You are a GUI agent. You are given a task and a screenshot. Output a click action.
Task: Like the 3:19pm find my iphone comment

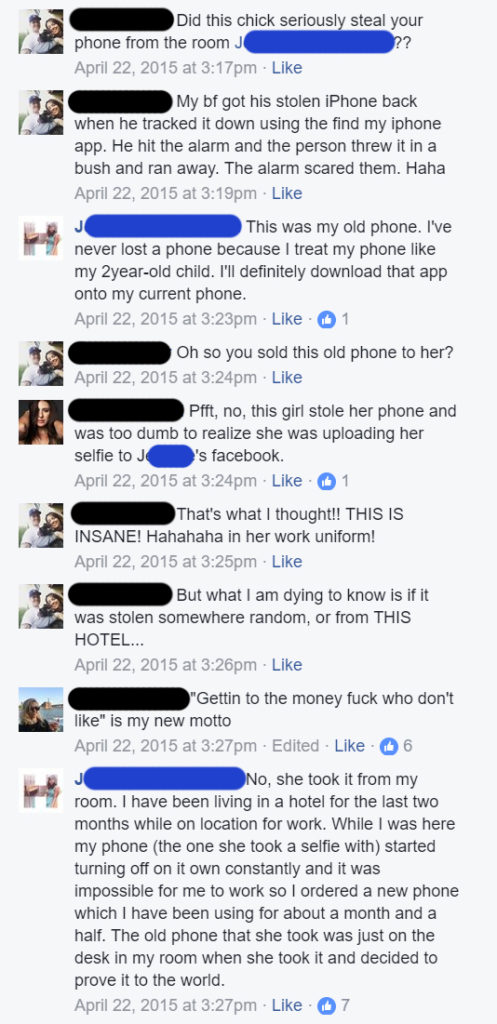point(287,193)
